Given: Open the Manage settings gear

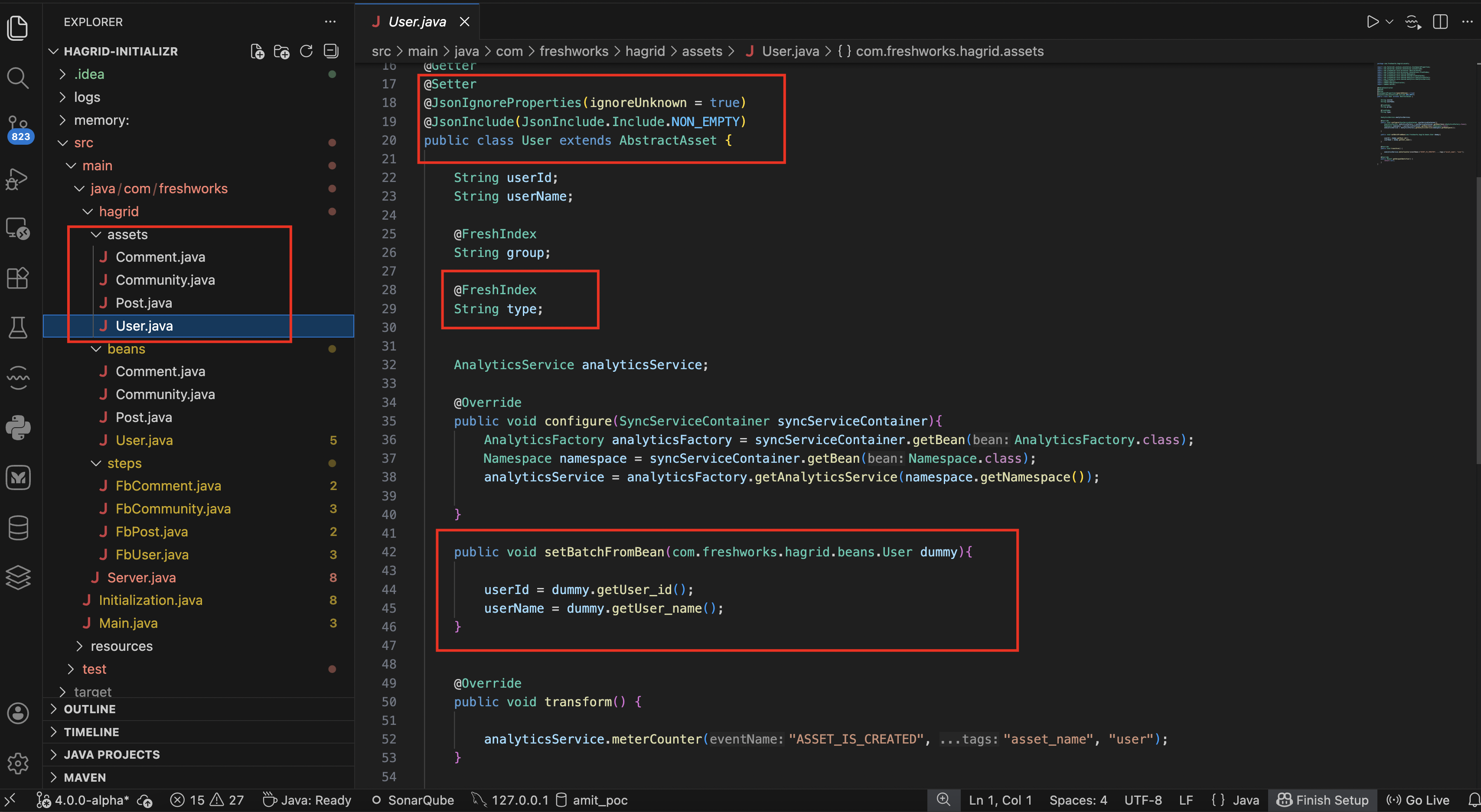Looking at the screenshot, I should 18,763.
